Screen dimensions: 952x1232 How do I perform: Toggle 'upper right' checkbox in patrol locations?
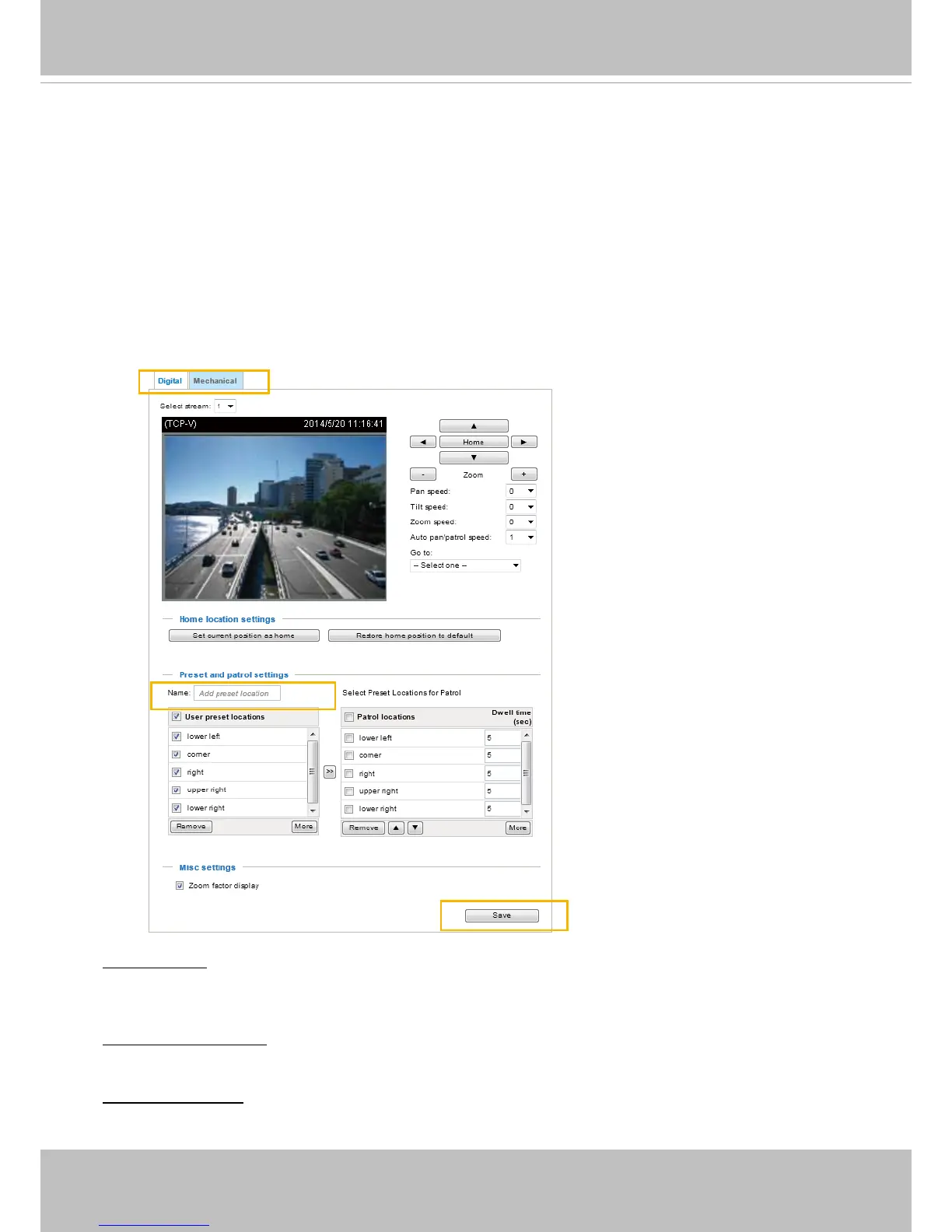tap(349, 791)
